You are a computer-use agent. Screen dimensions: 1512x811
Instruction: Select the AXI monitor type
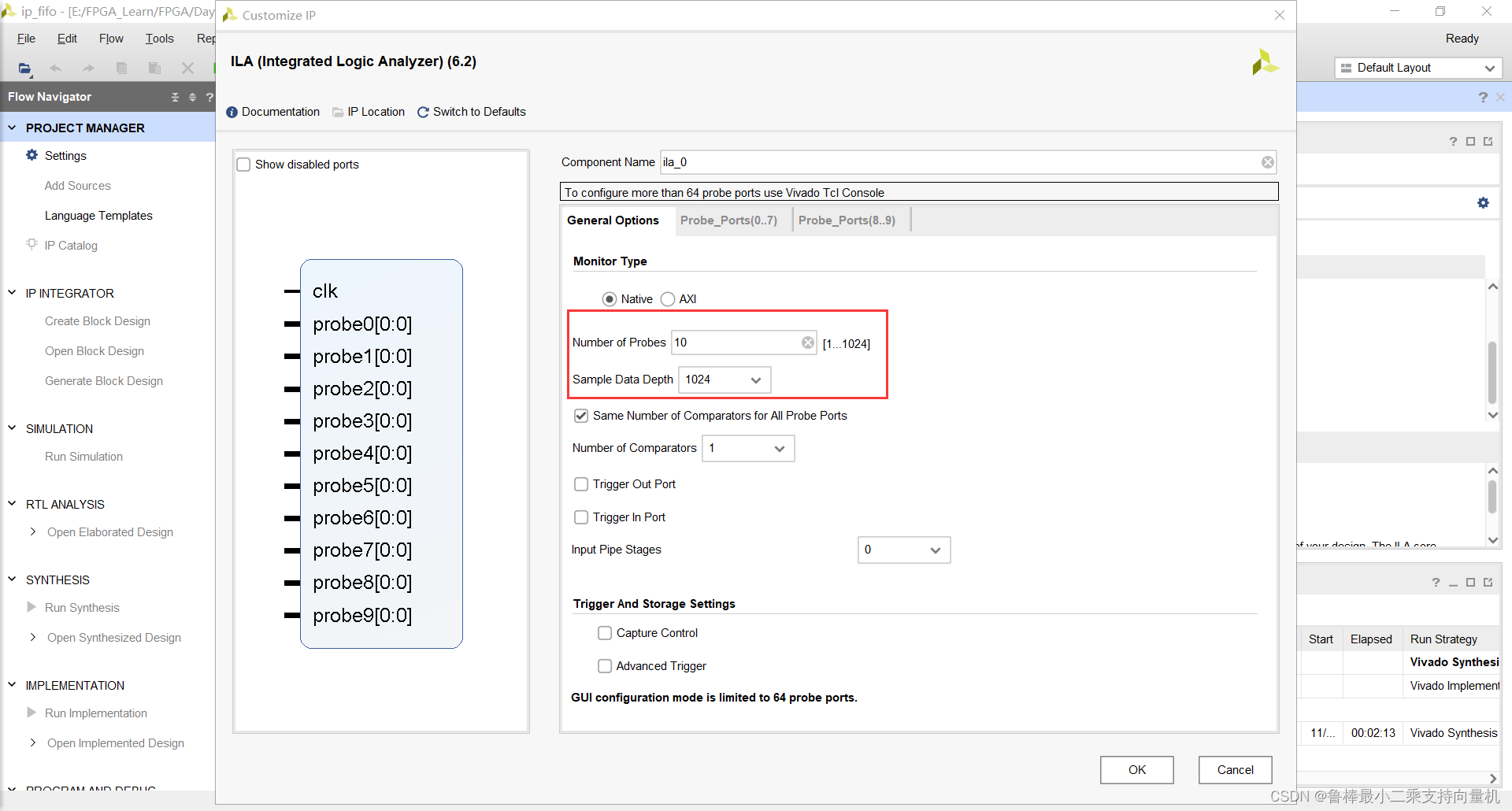tap(668, 299)
